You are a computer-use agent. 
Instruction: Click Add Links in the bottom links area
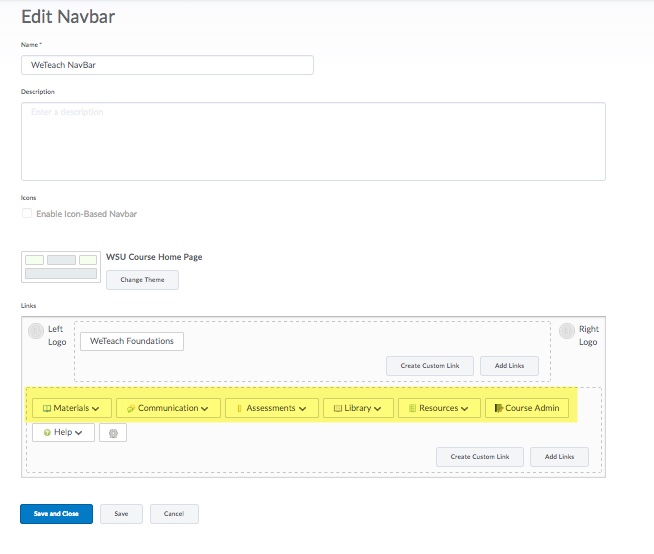[559, 456]
